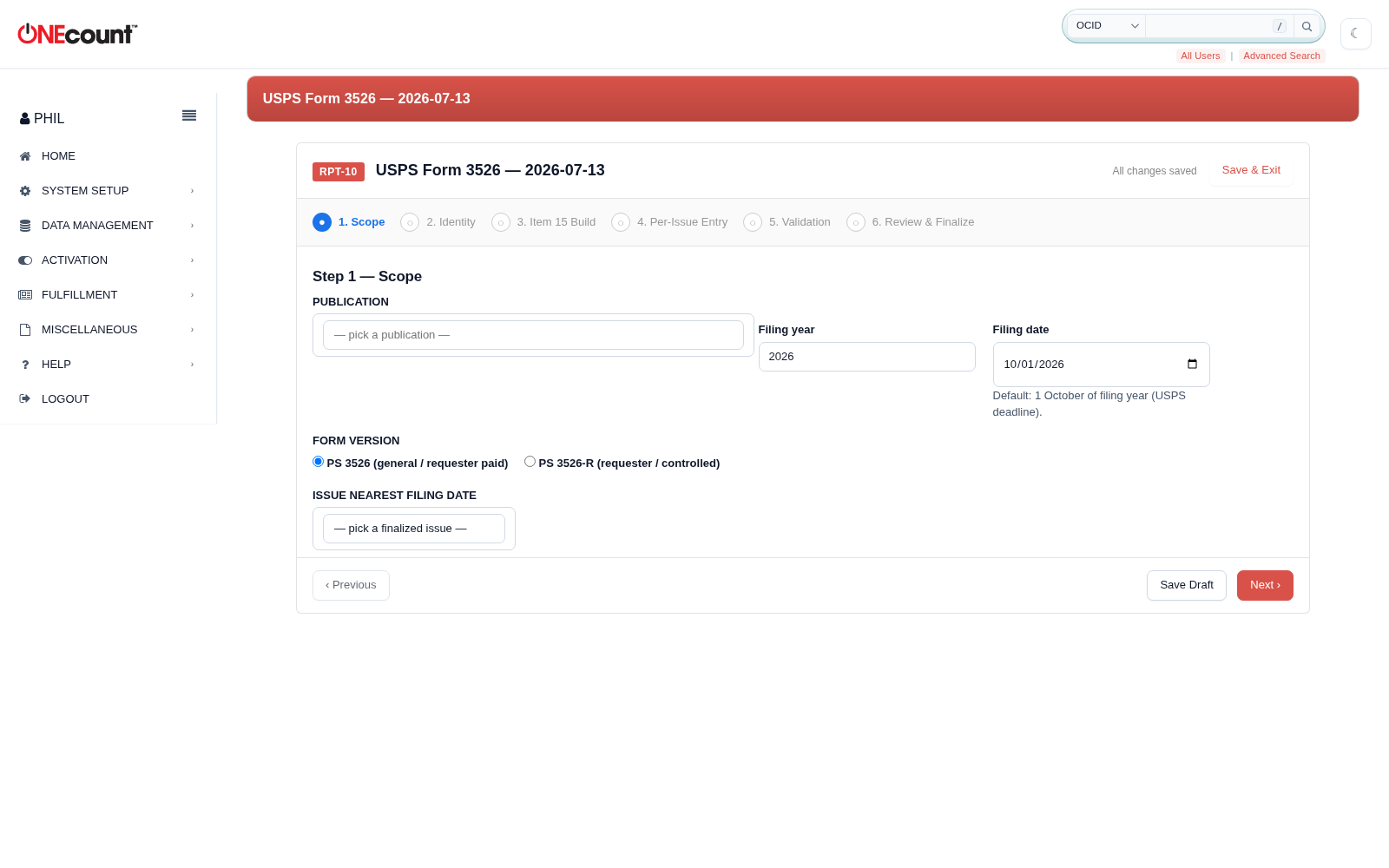Screen dimensions: 1389x868
Task: Expand Miscellaneous submenu chevron
Action: point(192,330)
